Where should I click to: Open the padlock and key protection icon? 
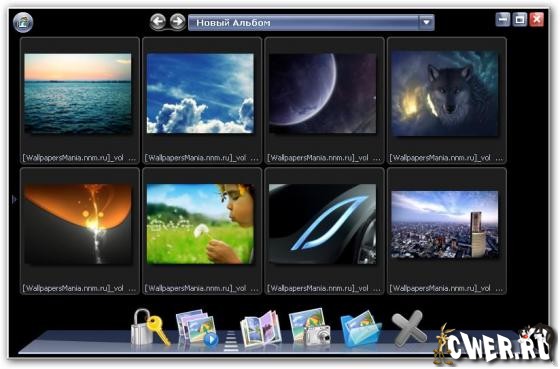point(150,328)
